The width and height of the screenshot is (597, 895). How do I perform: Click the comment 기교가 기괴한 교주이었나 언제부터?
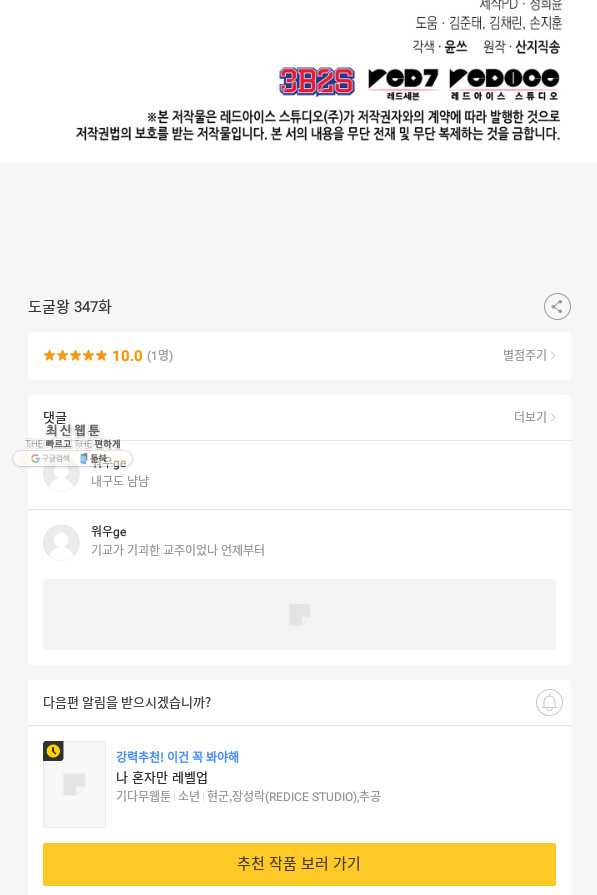click(x=178, y=550)
